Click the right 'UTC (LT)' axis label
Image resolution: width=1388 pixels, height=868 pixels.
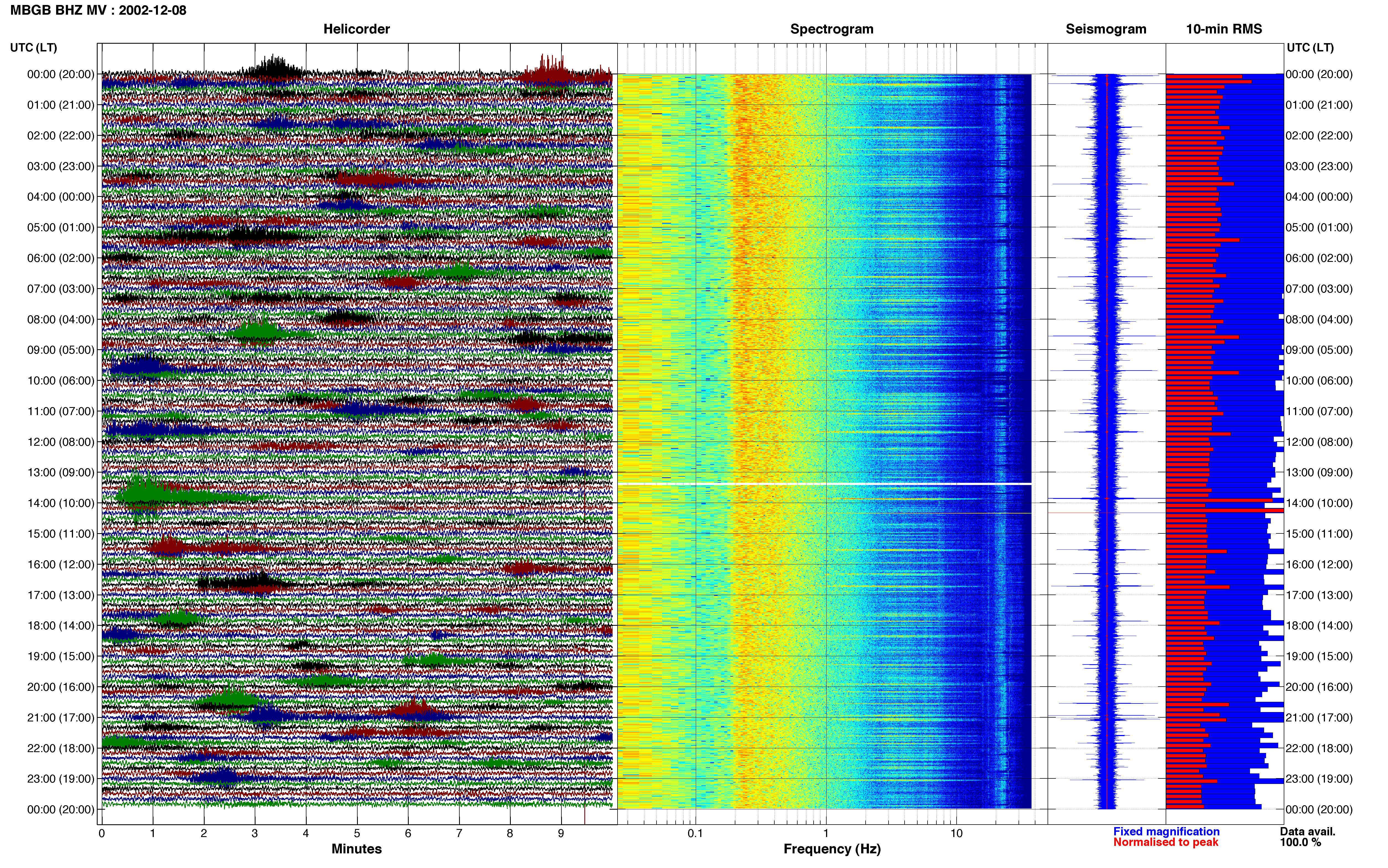click(1310, 48)
